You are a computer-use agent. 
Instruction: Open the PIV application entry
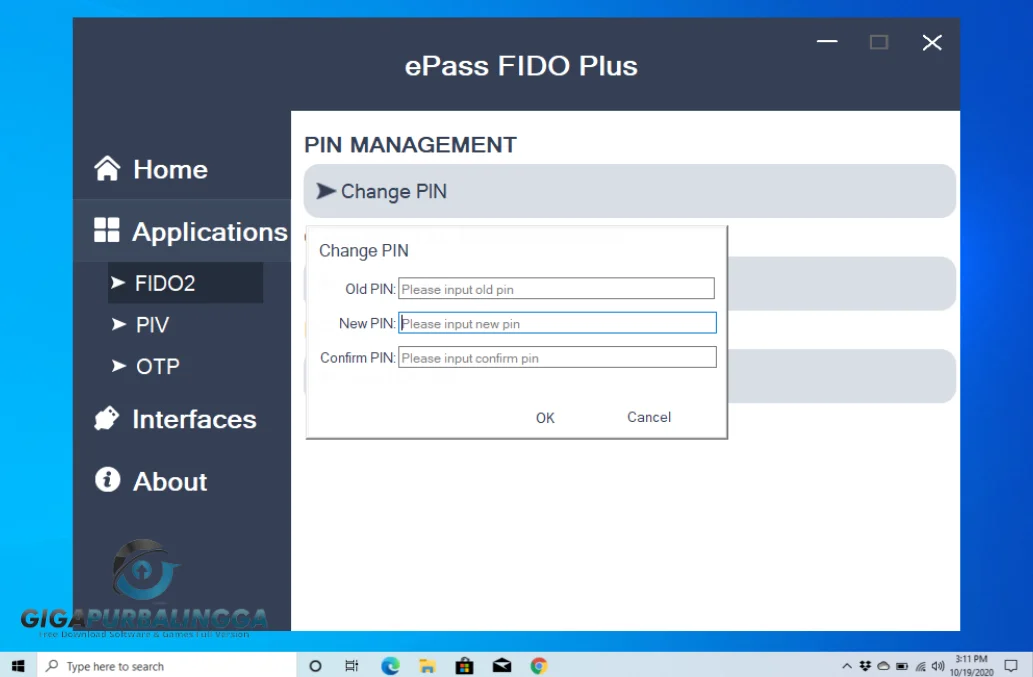152,325
